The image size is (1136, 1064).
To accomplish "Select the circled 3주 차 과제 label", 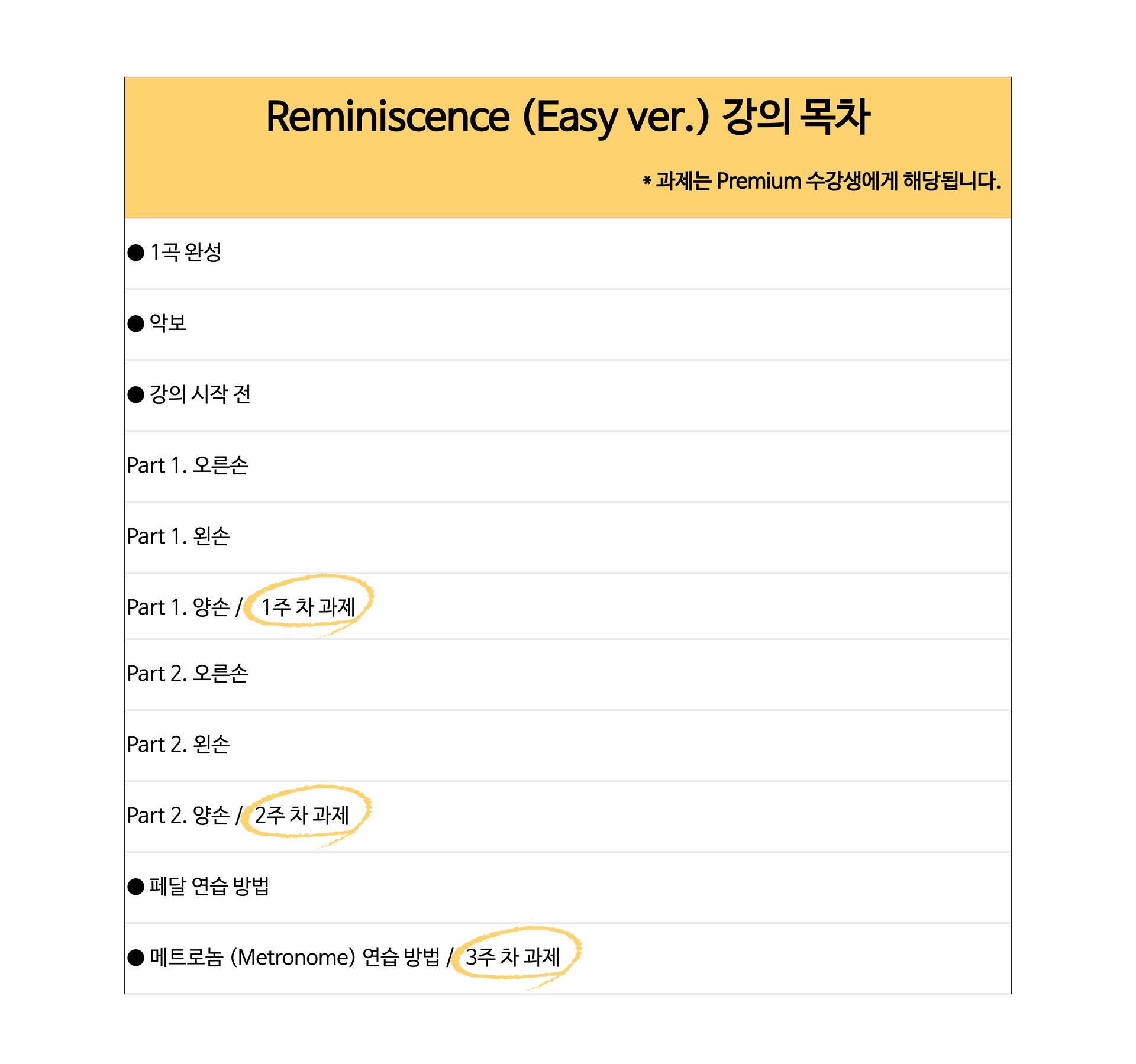I will 513,957.
